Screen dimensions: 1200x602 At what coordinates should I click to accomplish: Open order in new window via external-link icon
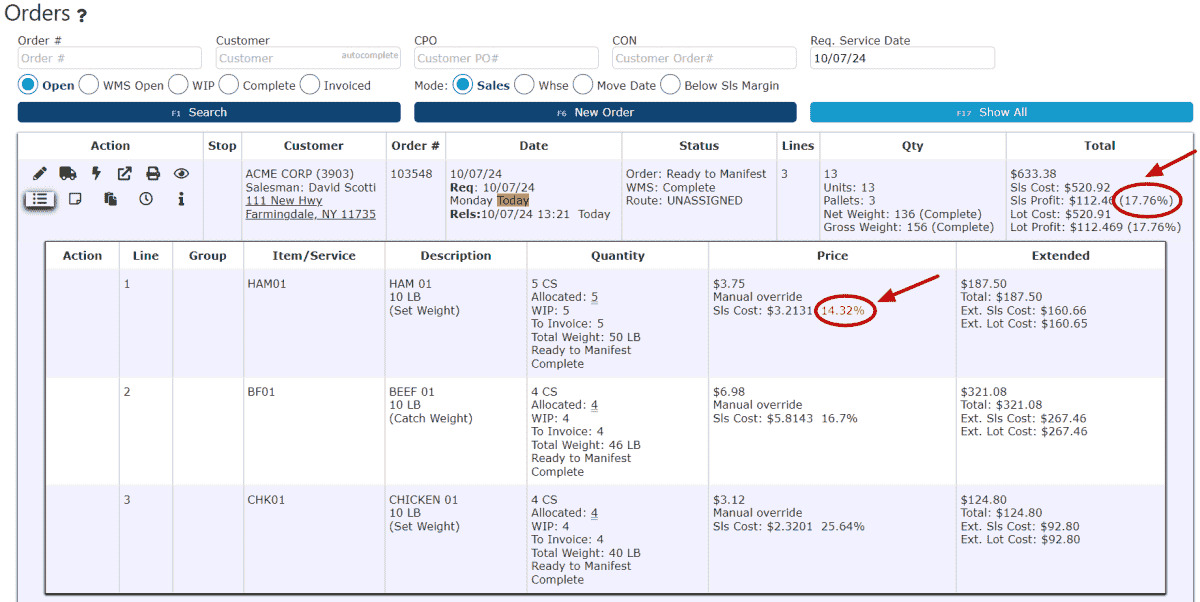pos(125,174)
